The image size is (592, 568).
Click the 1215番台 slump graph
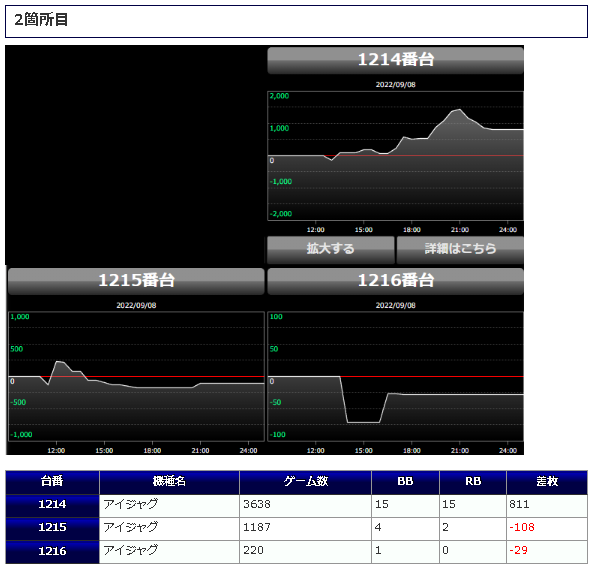[x=136, y=377]
